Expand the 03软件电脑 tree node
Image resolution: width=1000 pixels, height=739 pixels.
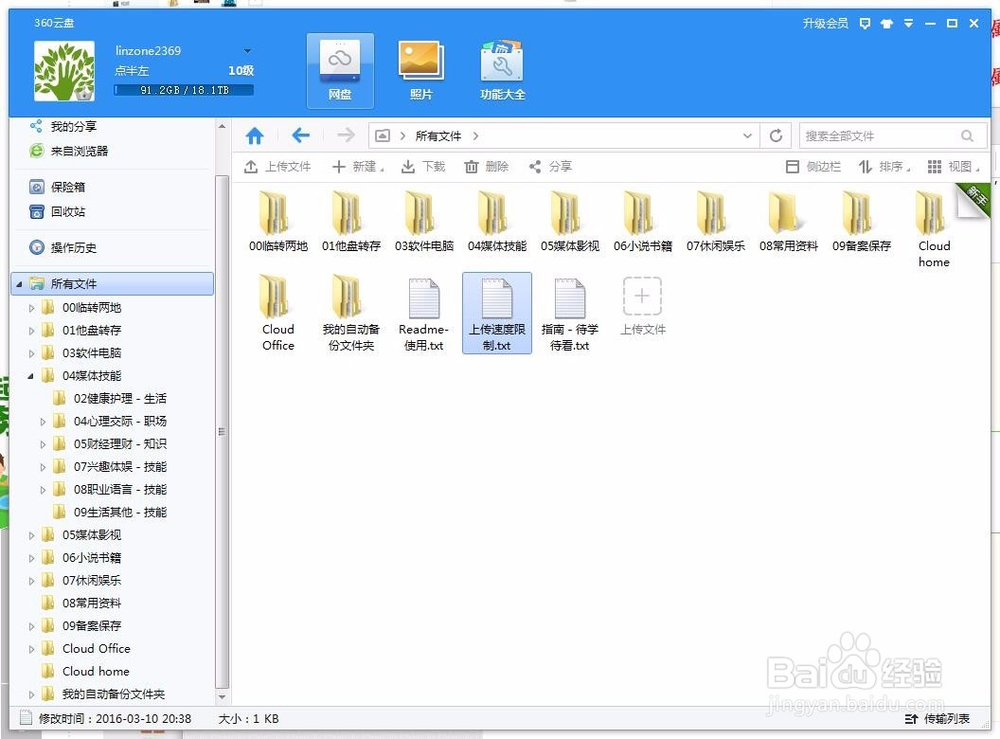[x=31, y=353]
